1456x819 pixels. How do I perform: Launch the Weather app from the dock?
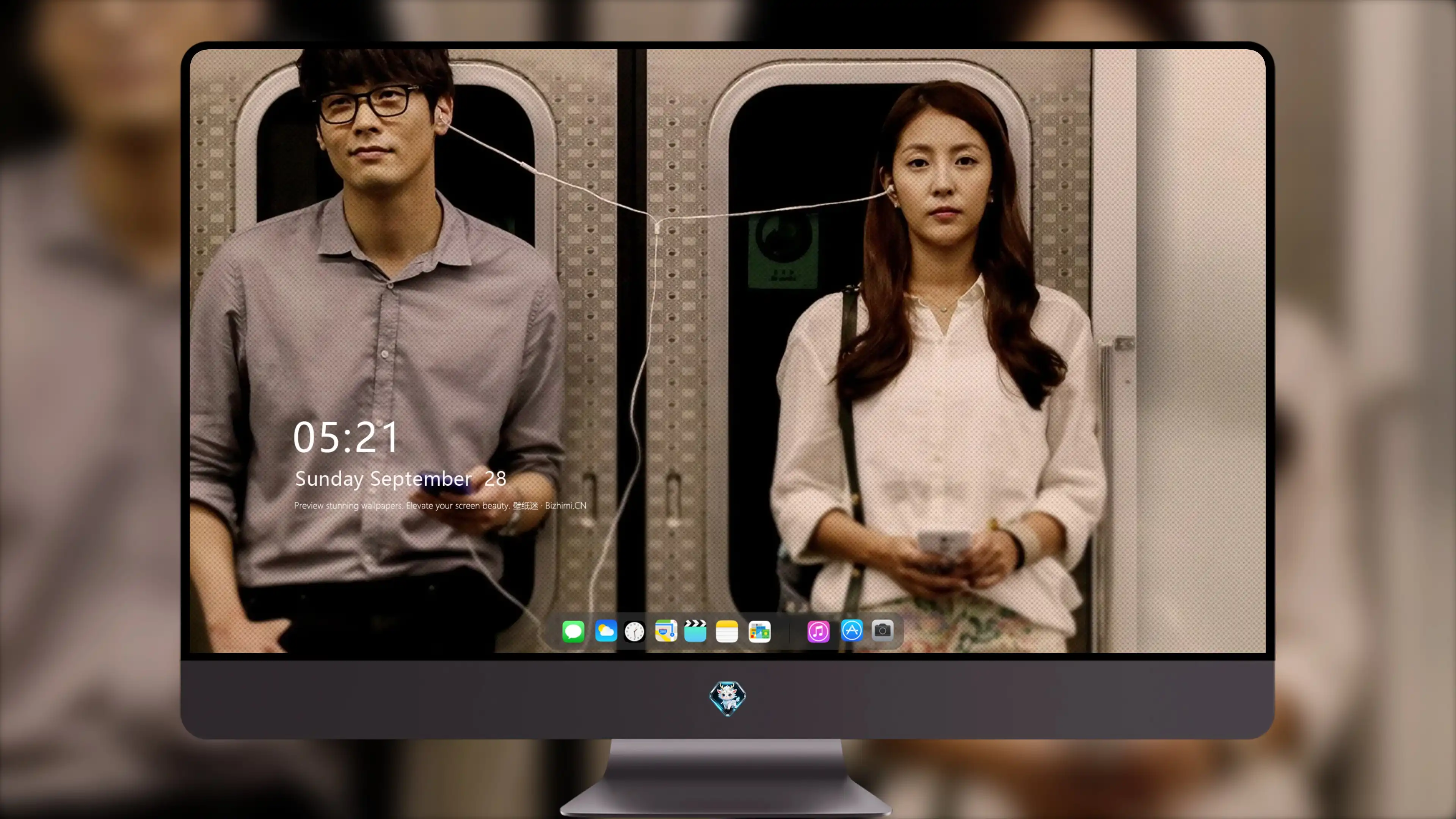606,631
